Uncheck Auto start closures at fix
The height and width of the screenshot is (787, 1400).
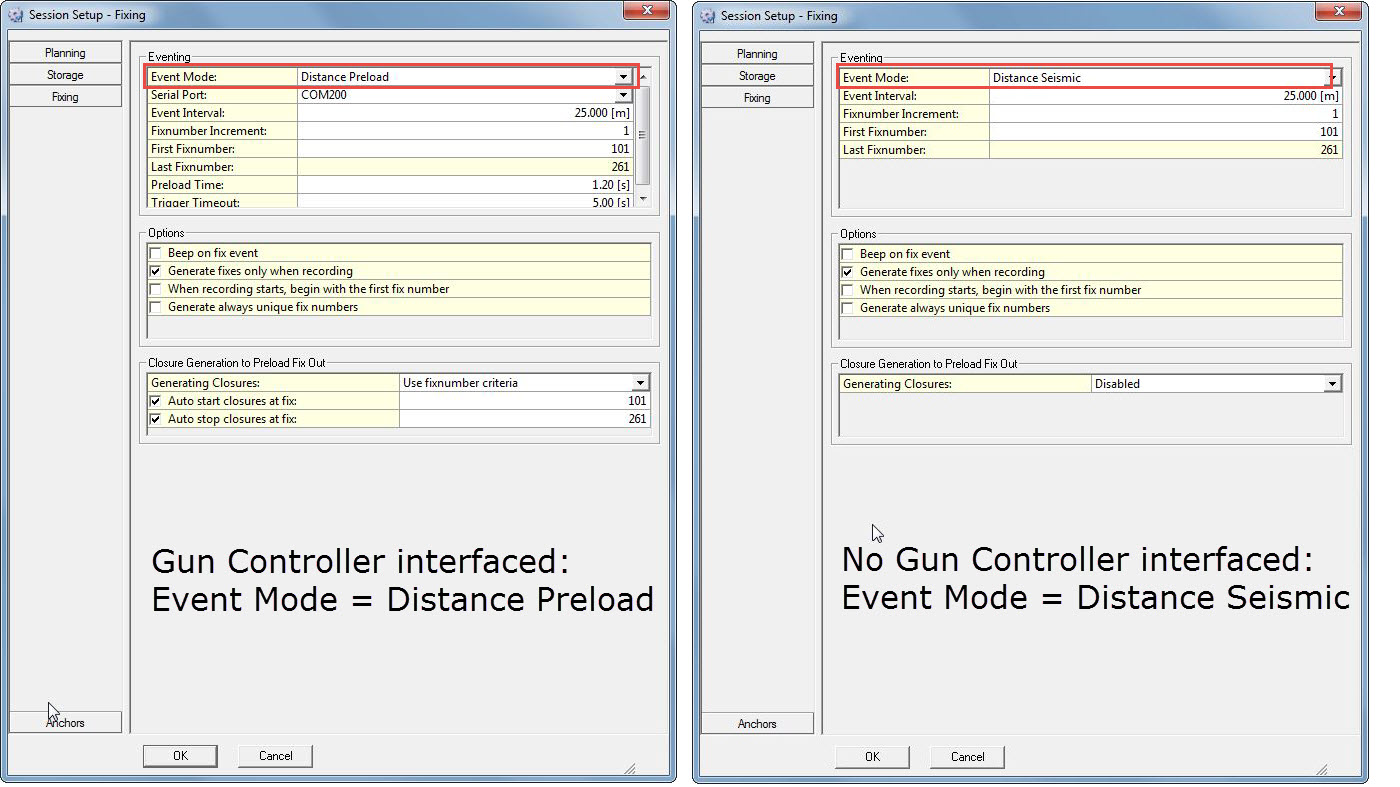pos(155,401)
